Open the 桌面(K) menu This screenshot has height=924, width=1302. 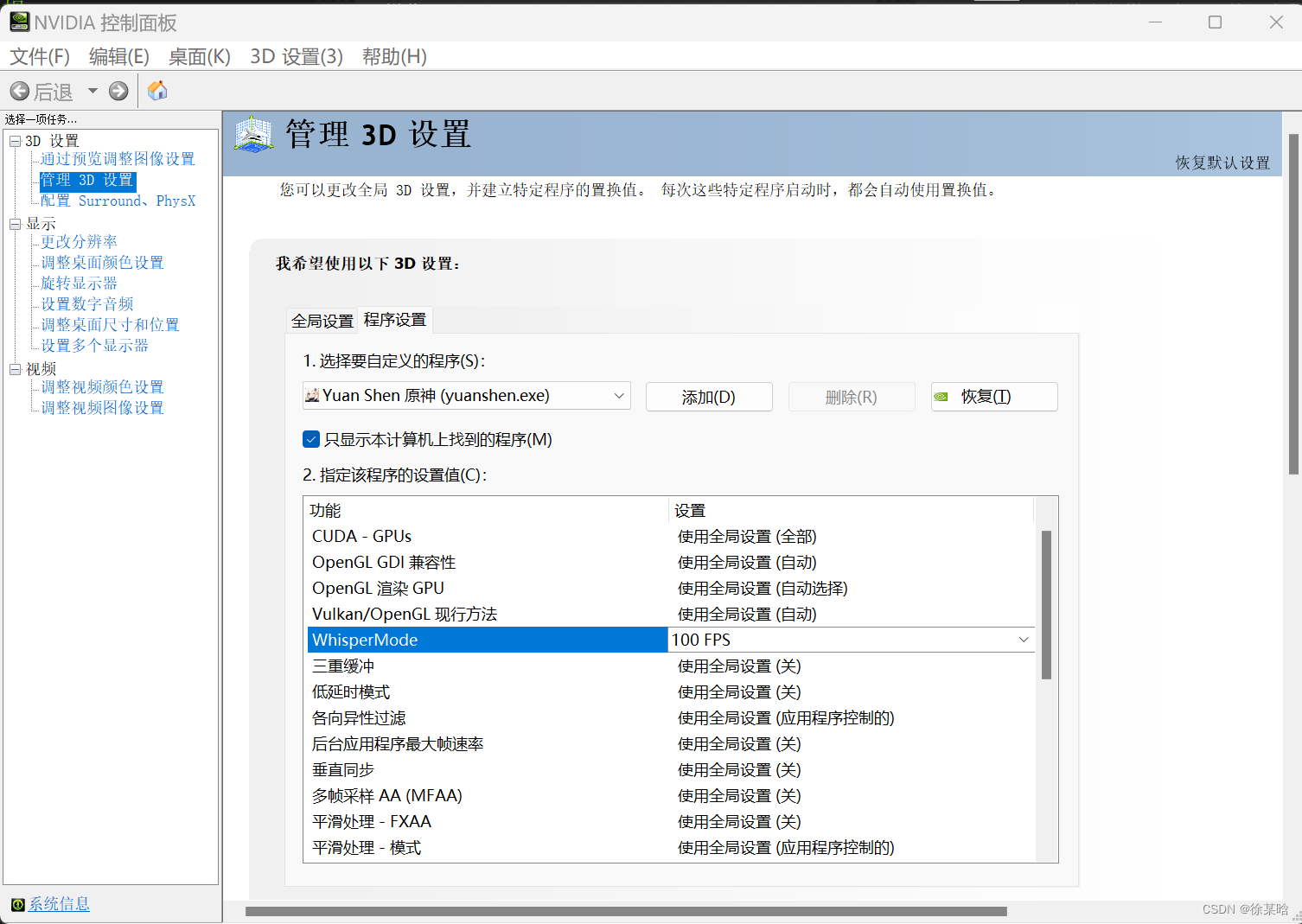coord(200,56)
